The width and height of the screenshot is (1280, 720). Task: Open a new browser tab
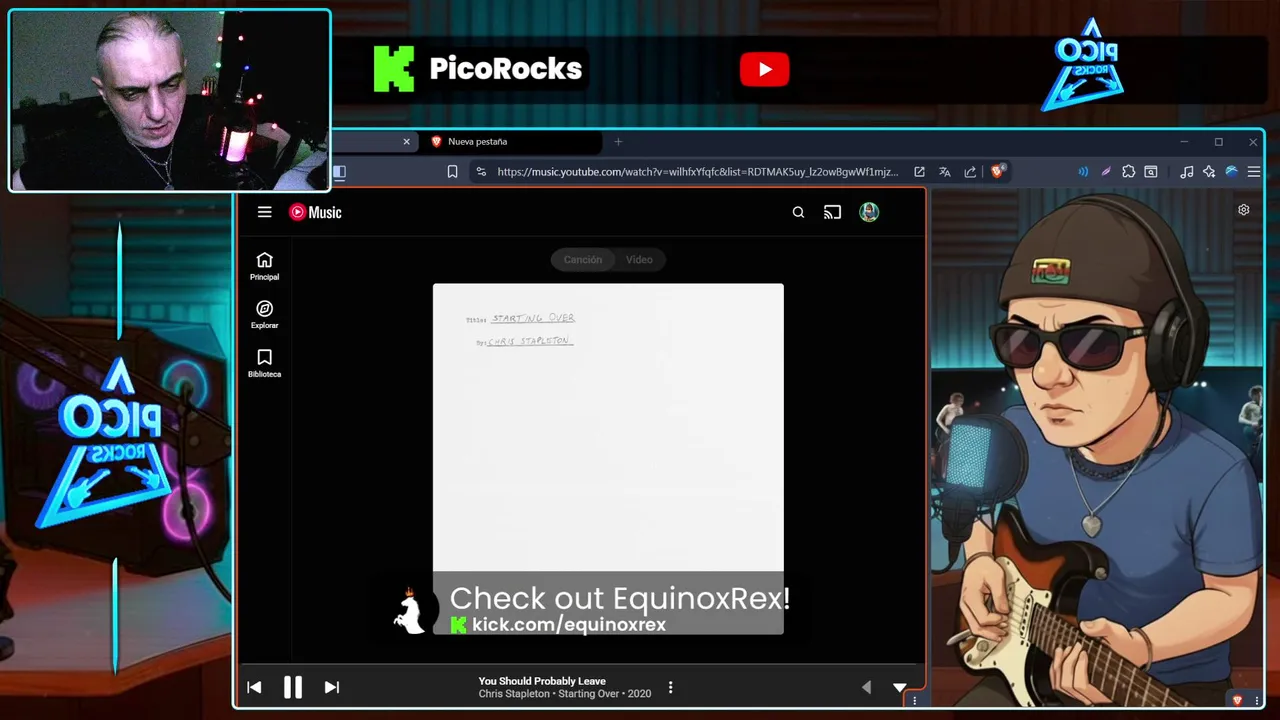click(x=618, y=142)
